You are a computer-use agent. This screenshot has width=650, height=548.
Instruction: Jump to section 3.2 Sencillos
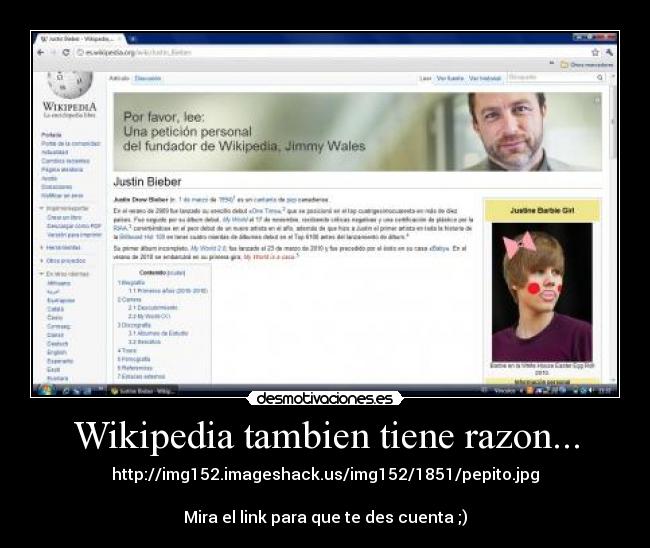[144, 342]
